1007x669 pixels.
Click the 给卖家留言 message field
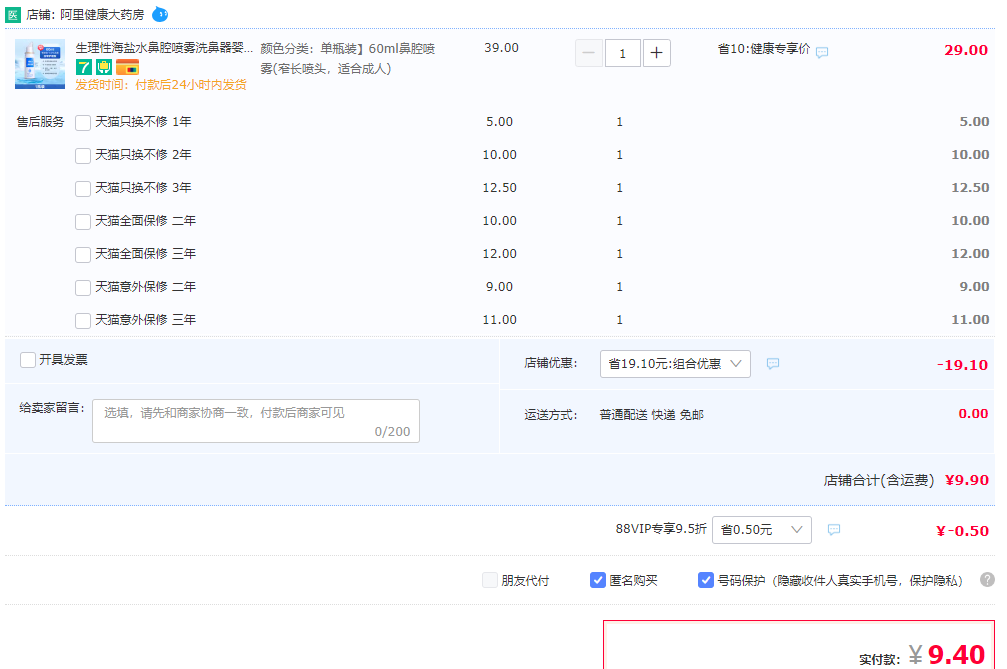[256, 421]
